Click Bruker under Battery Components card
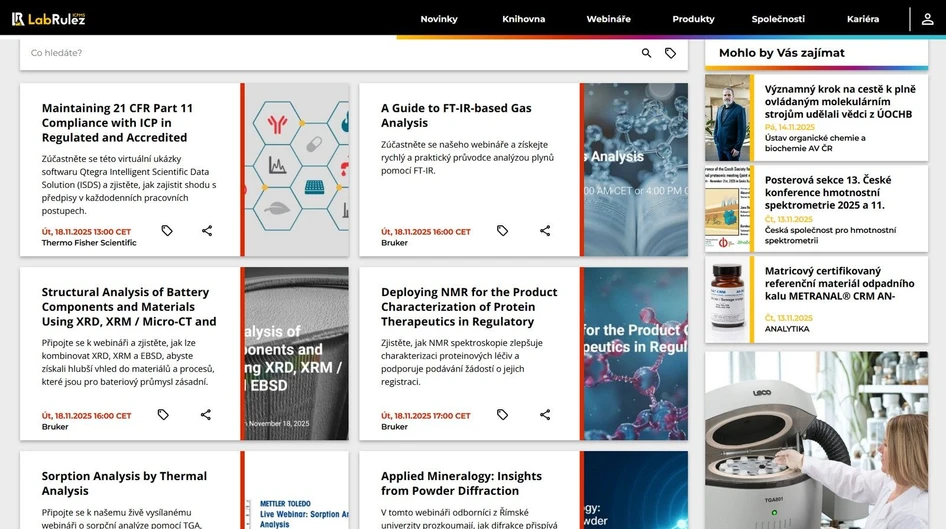This screenshot has height=529, width=946. (x=55, y=426)
